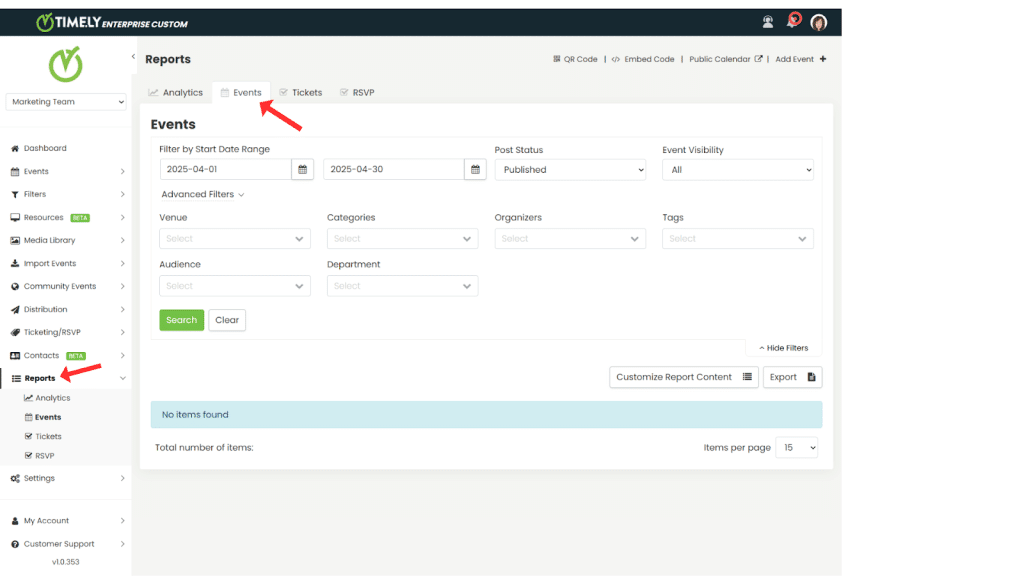Open the Items per page dropdown
The width and height of the screenshot is (1024, 576).
(x=797, y=447)
